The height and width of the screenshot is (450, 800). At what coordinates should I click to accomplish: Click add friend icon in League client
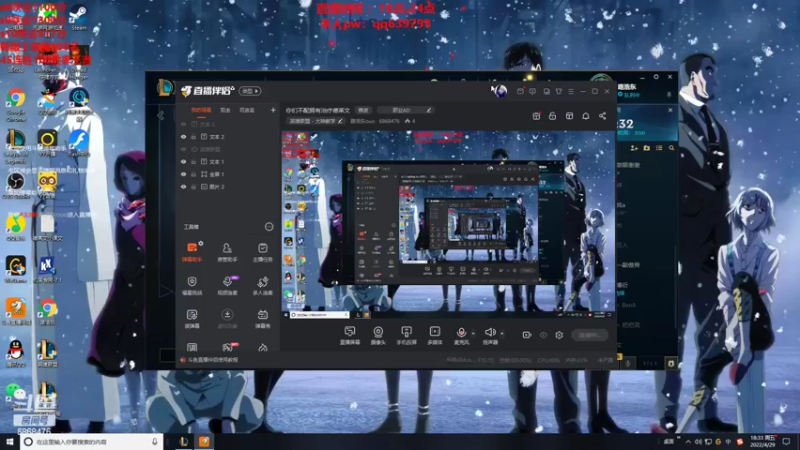tap(634, 148)
